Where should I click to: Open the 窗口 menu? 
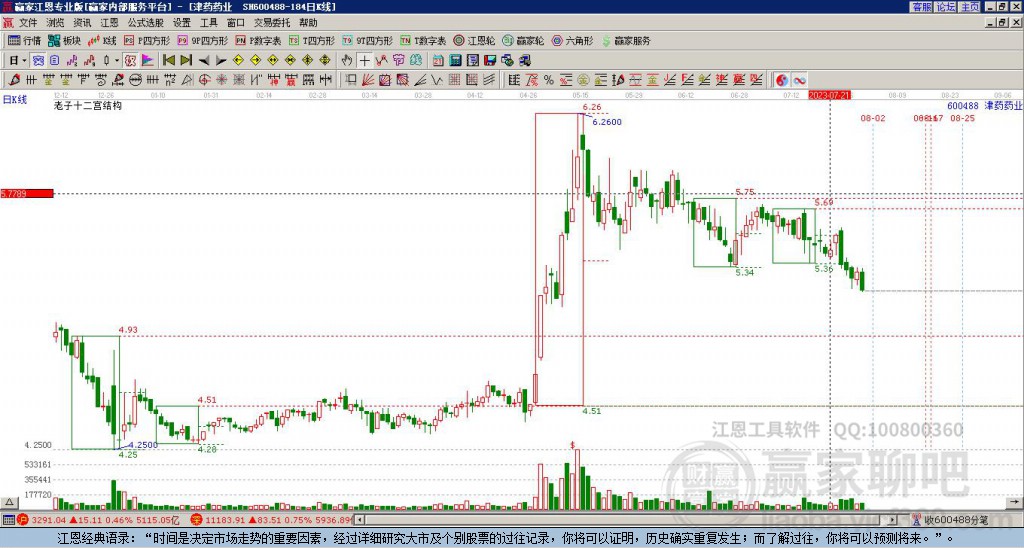(x=236, y=23)
